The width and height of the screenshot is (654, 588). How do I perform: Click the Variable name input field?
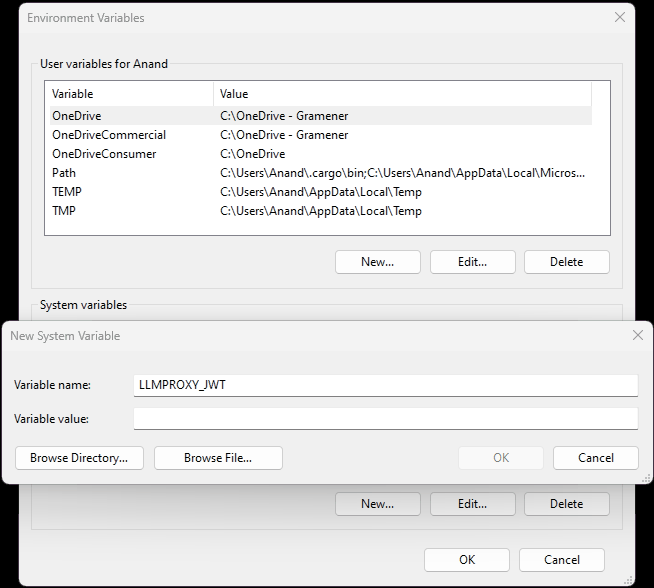pos(385,385)
